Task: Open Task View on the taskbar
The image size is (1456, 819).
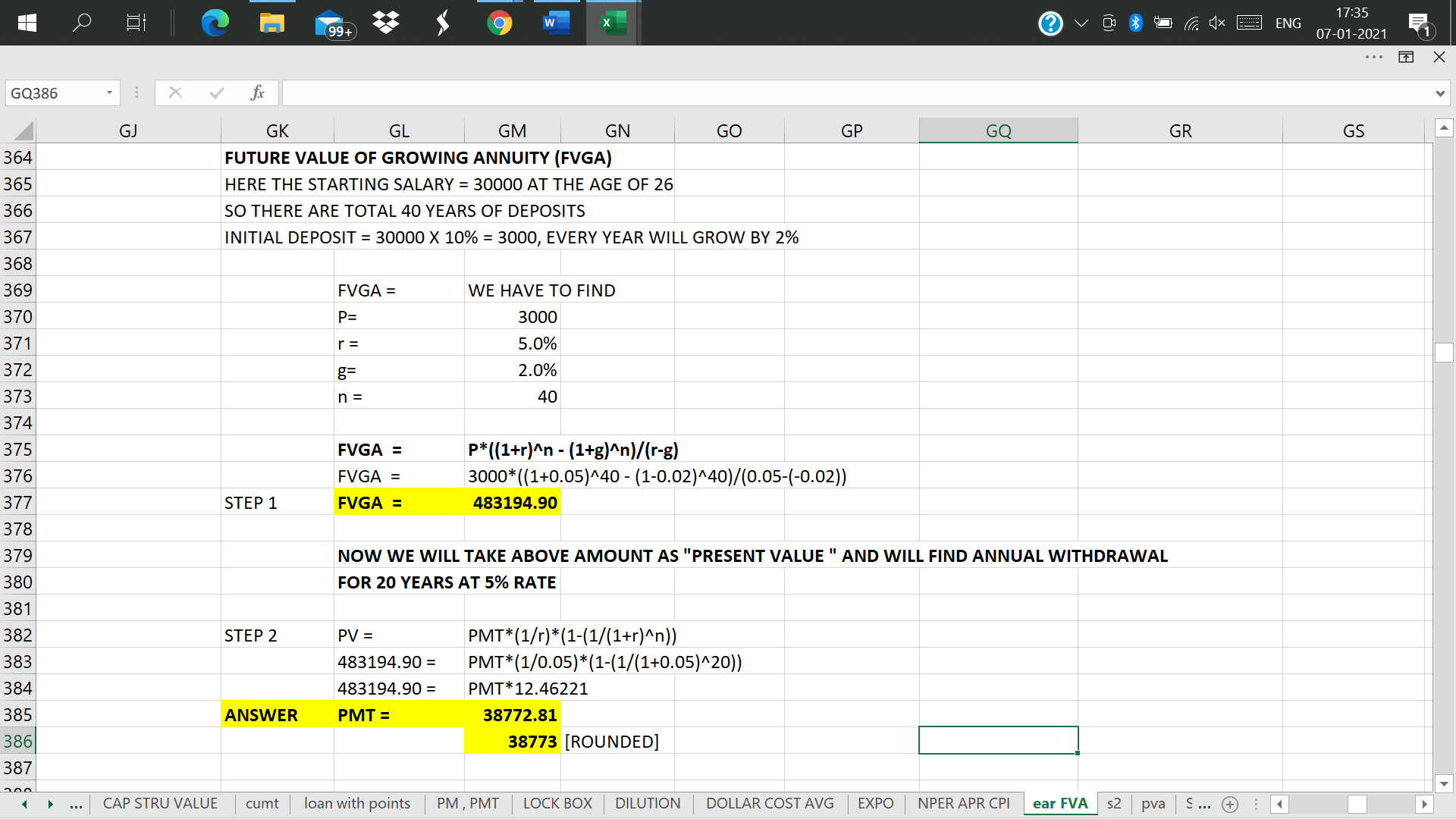Action: [x=136, y=23]
